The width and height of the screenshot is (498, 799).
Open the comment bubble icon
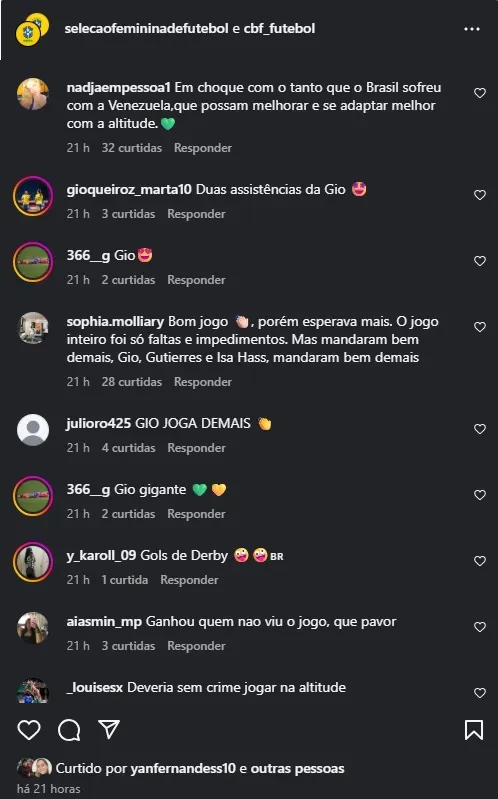[x=69, y=730]
